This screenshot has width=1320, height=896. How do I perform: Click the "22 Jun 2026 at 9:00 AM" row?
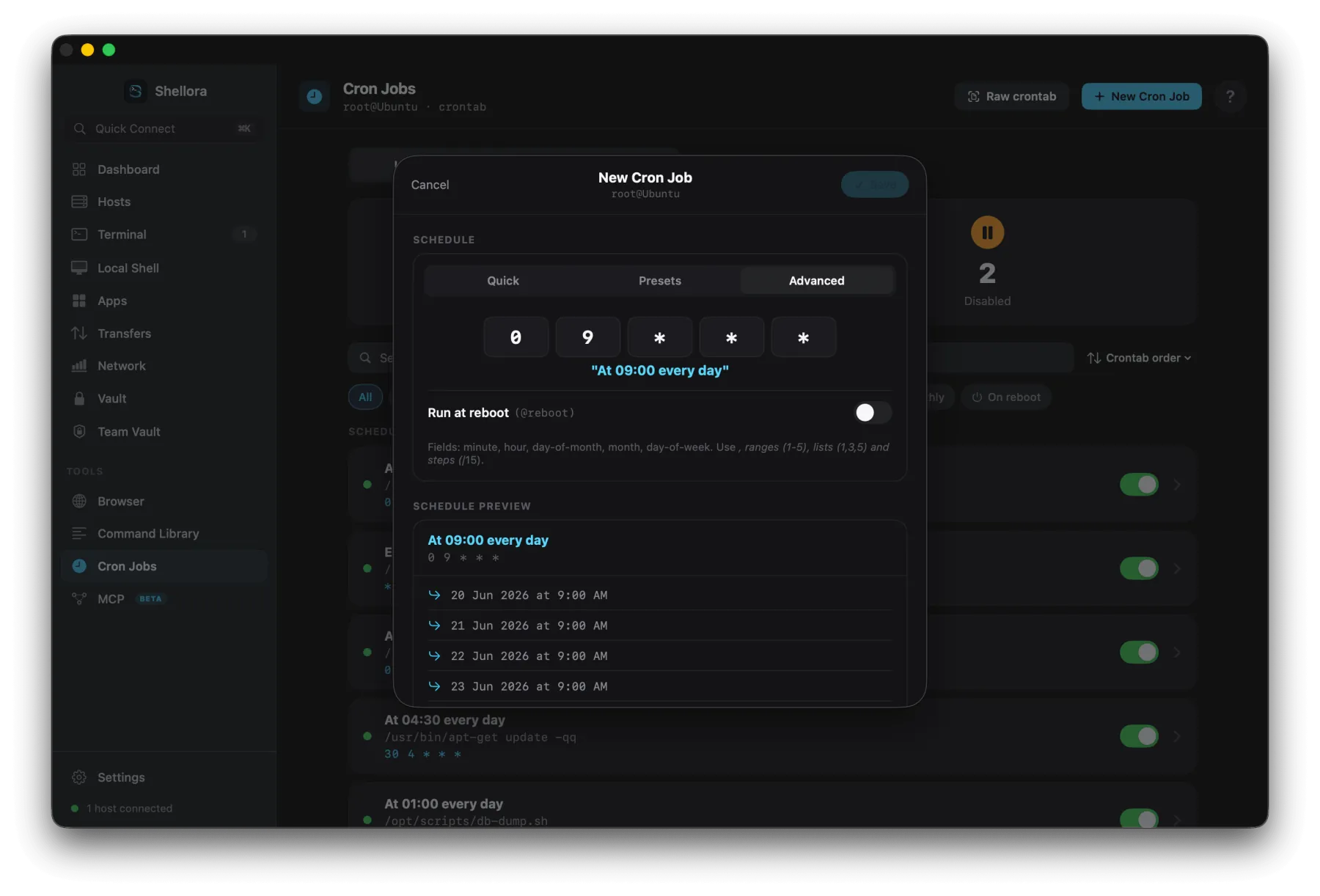660,656
